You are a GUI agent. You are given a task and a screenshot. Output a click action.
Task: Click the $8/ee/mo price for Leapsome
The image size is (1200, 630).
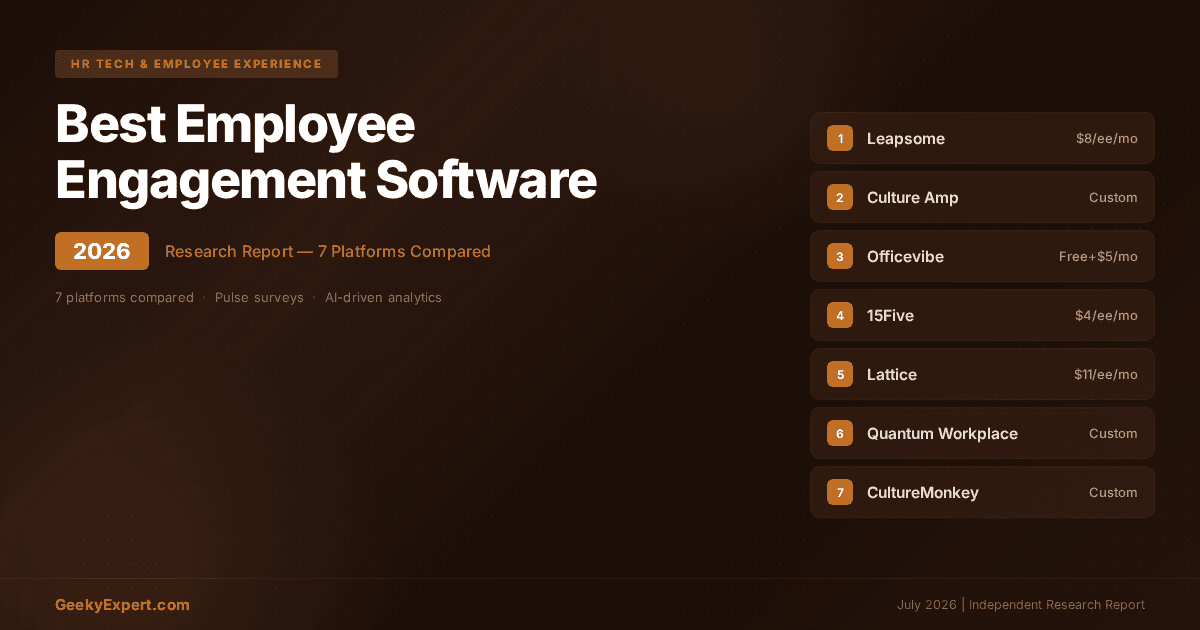1106,138
